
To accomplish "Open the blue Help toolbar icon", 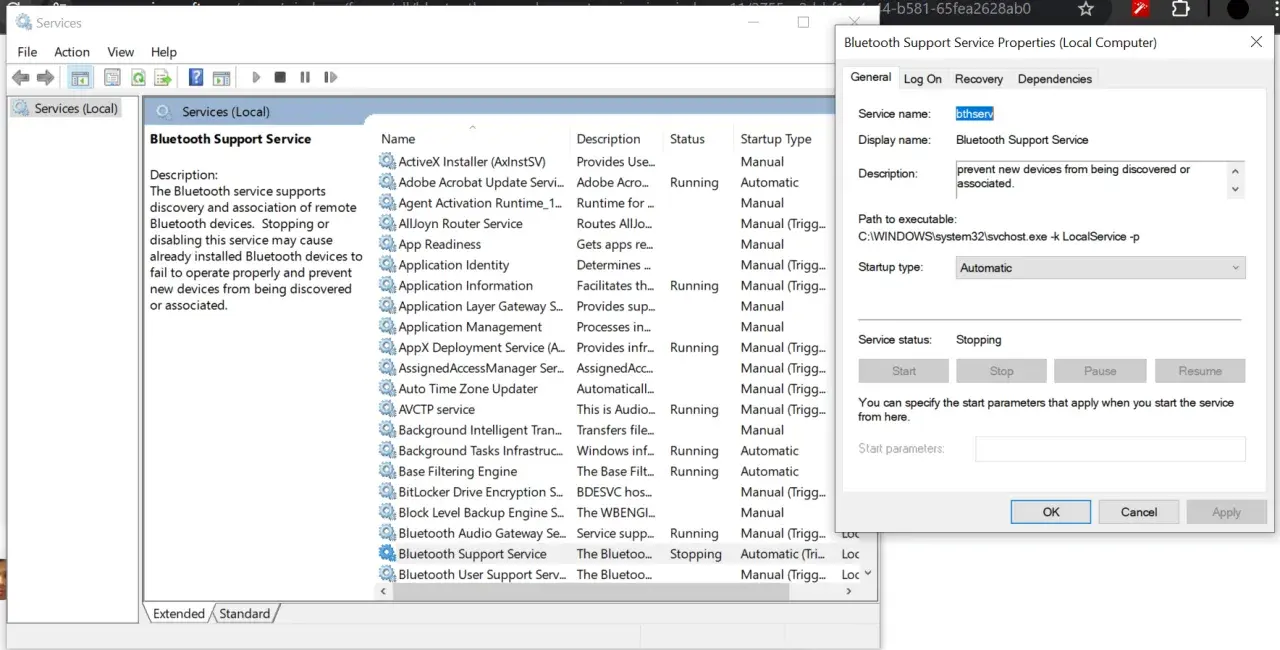I will (196, 78).
